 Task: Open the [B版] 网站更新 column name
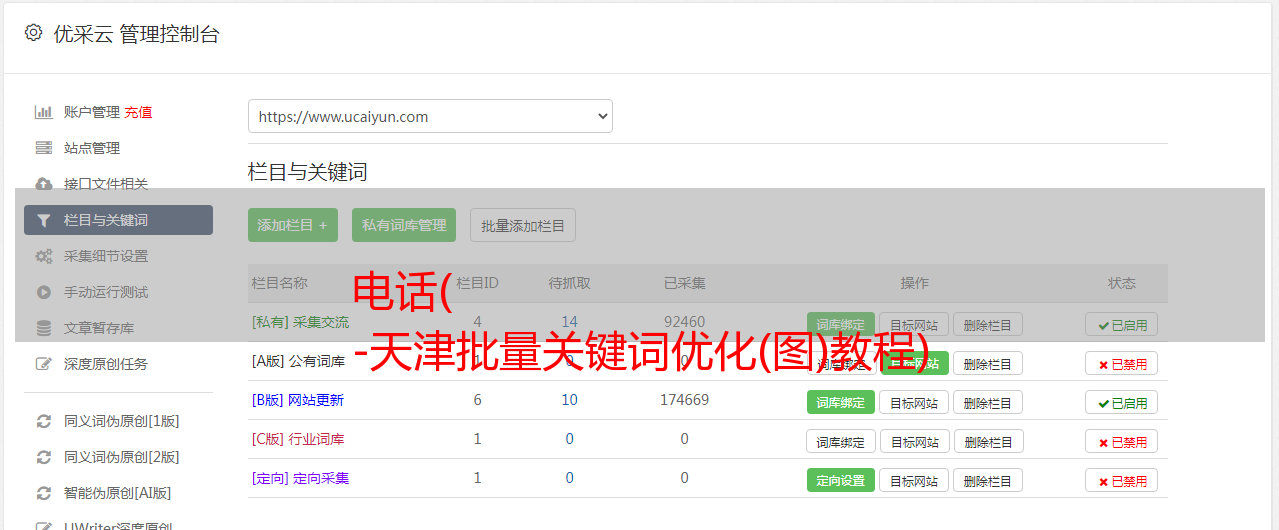click(298, 400)
